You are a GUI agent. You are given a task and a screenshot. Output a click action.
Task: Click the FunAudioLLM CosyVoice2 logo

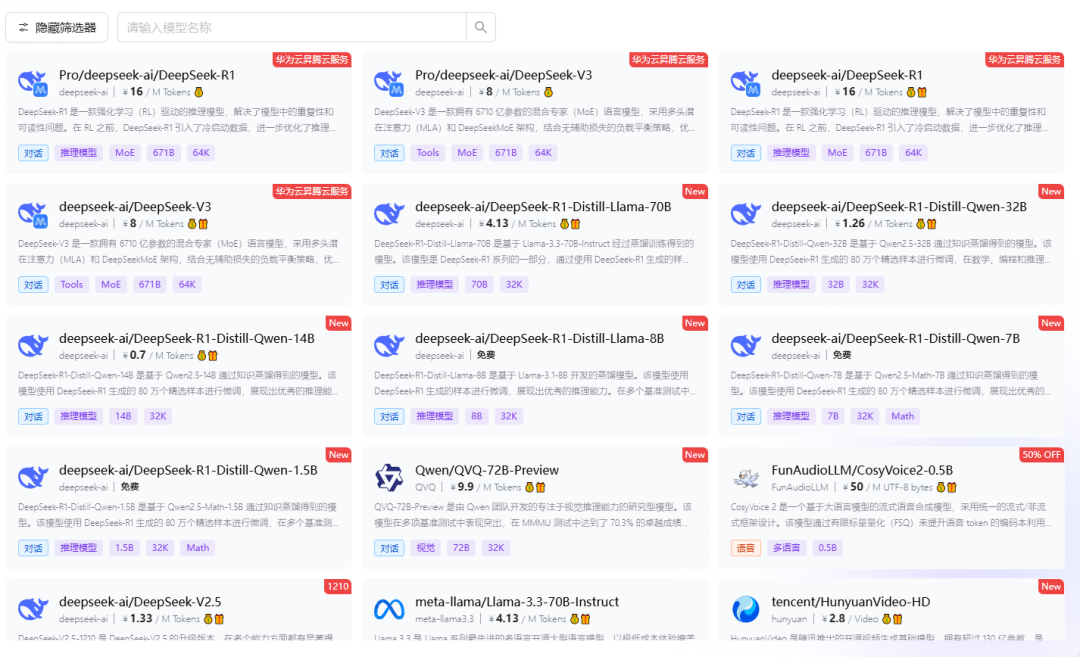point(745,477)
